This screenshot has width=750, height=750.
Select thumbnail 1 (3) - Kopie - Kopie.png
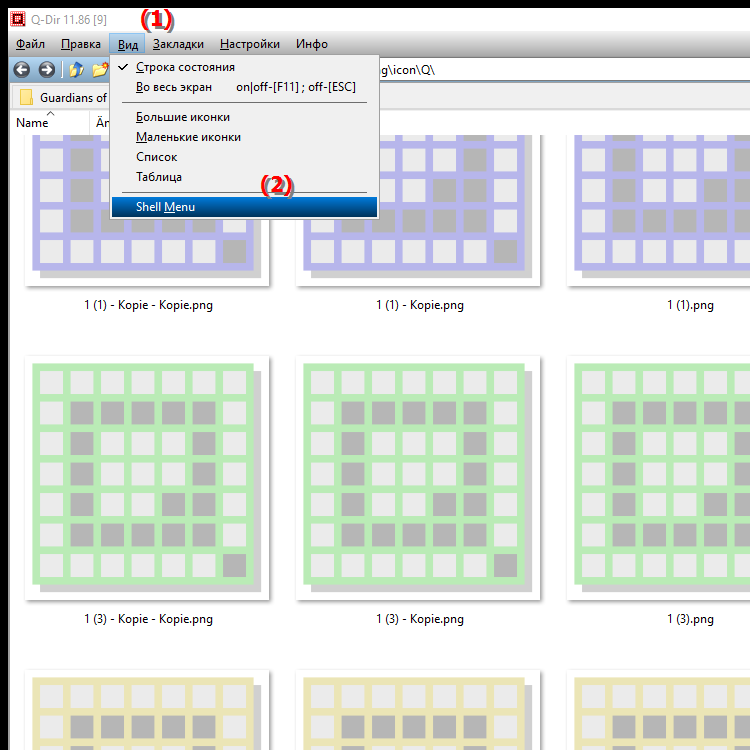[x=147, y=478]
